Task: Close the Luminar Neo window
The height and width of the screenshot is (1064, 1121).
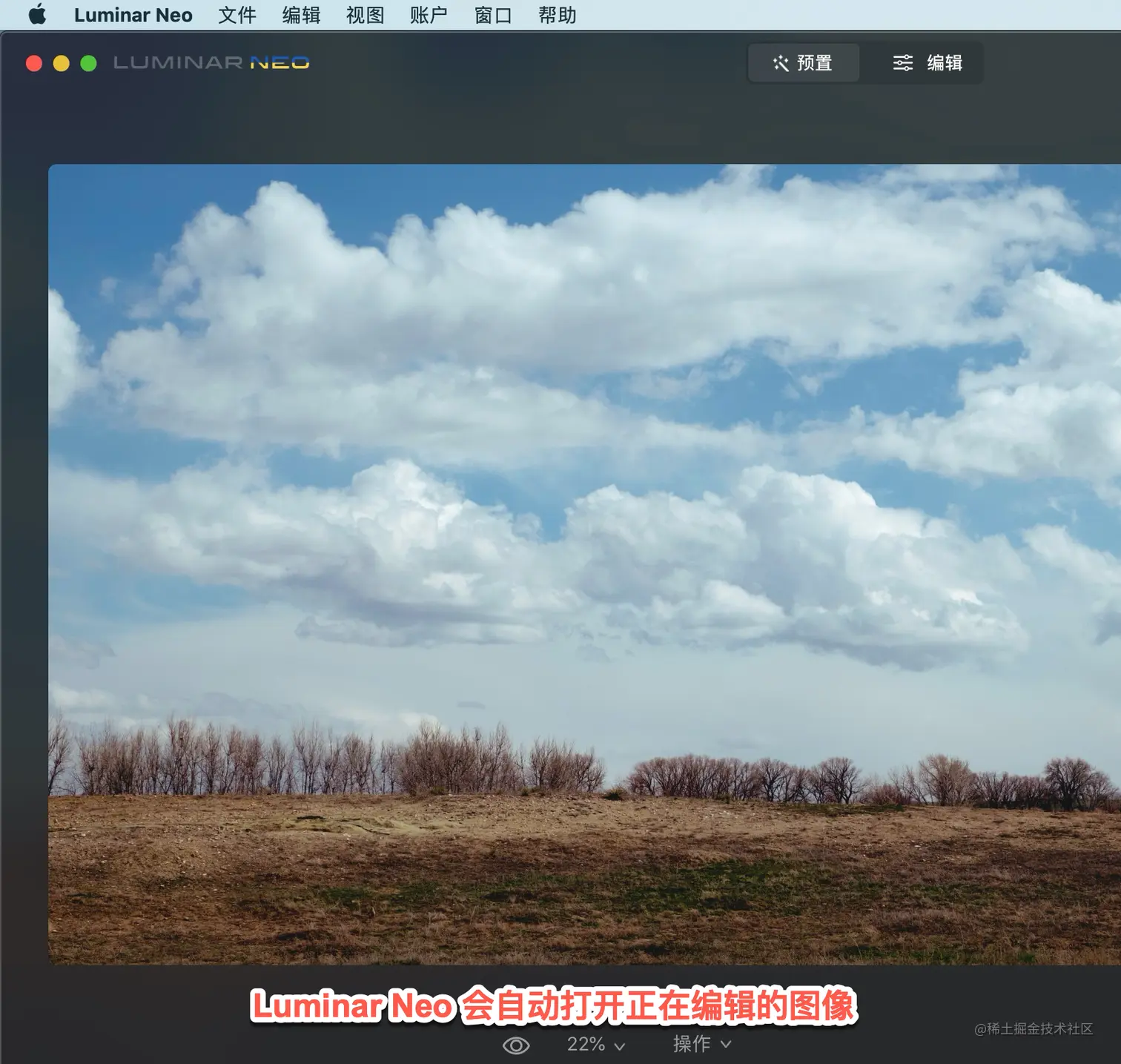Action: (x=34, y=64)
